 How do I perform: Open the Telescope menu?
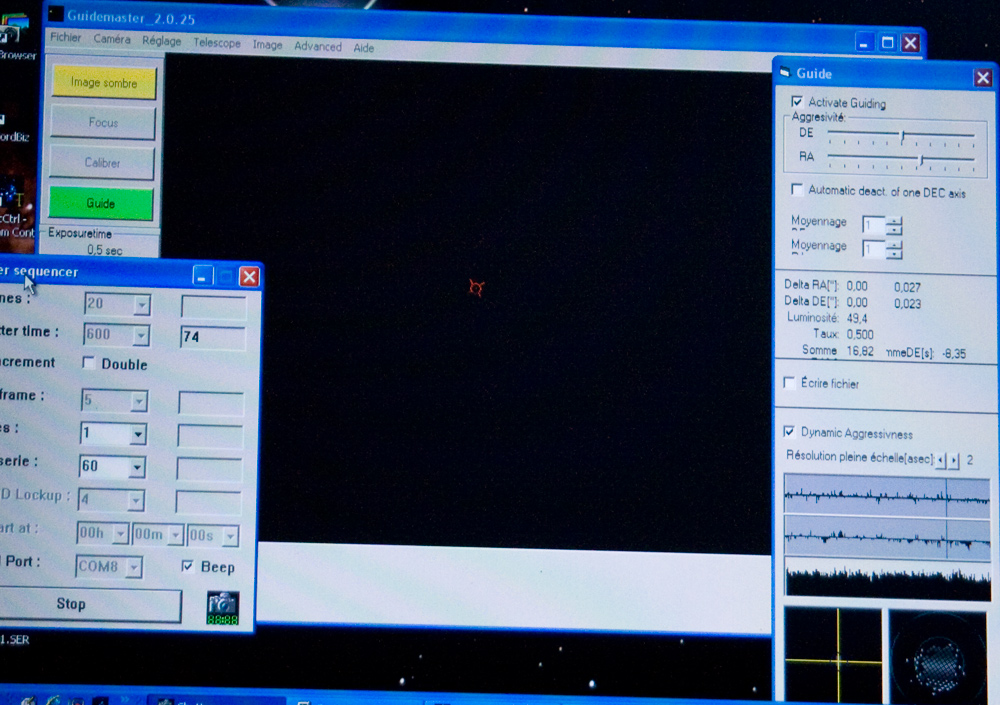217,43
